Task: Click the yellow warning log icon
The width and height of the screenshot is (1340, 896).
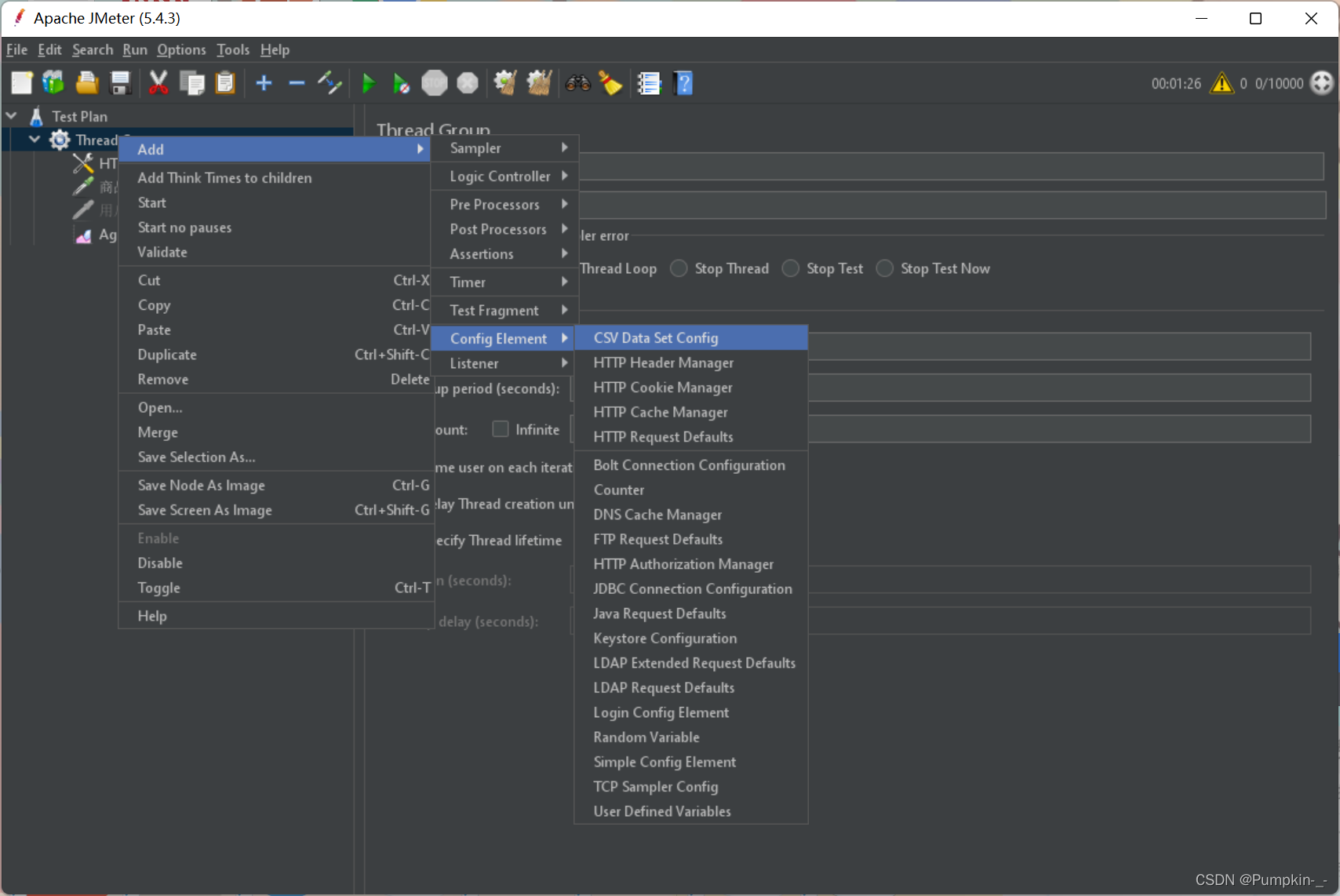Action: pyautogui.click(x=1222, y=82)
